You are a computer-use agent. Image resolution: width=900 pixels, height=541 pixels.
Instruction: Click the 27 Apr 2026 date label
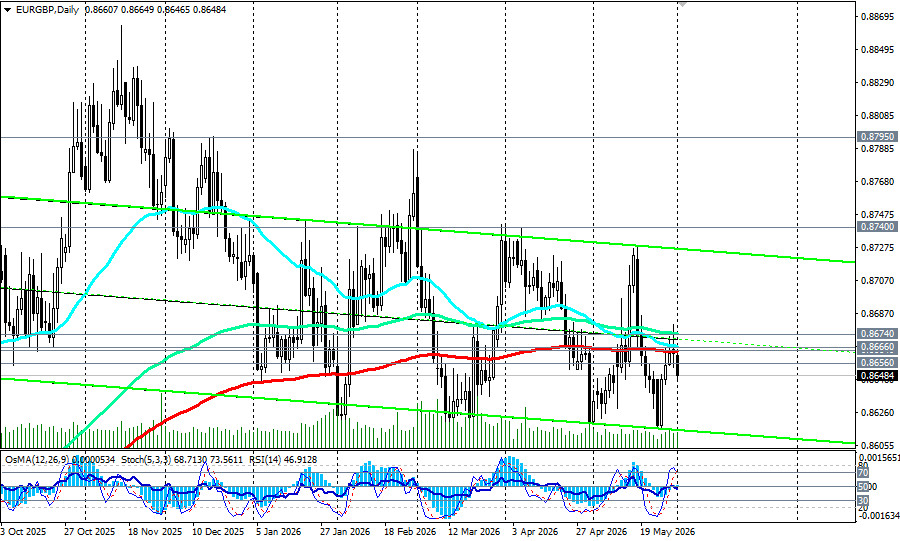[x=602, y=532]
